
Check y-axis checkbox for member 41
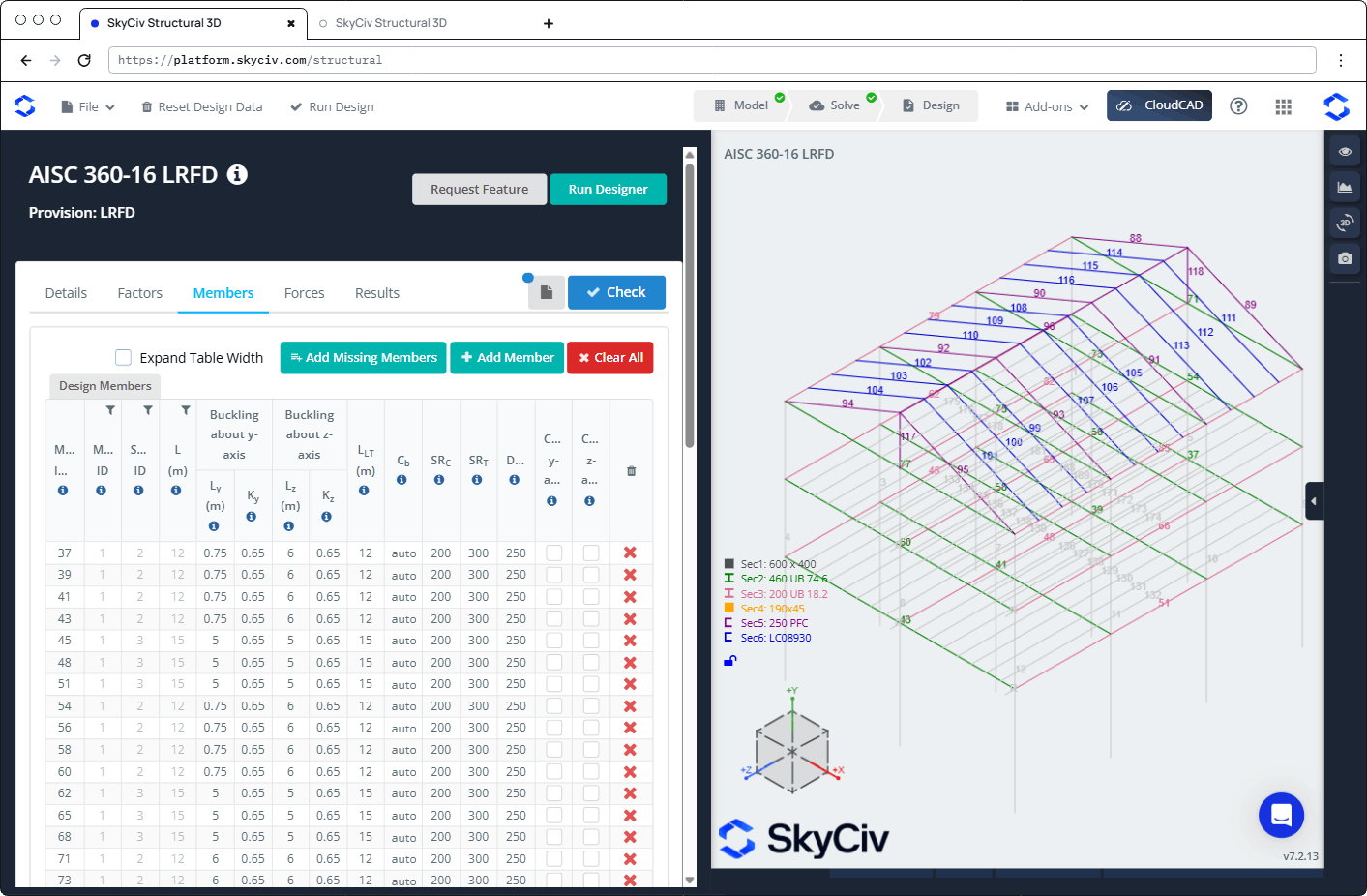[553, 597]
